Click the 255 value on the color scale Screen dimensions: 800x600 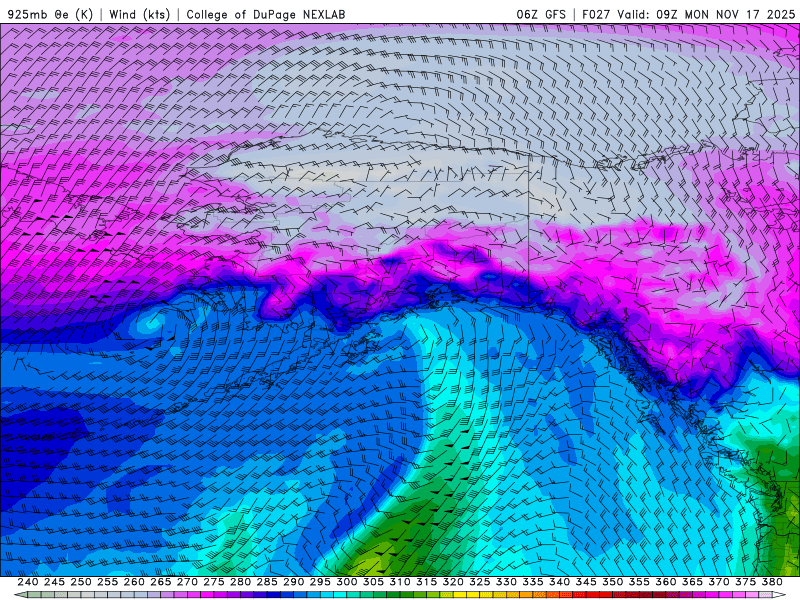(x=107, y=582)
